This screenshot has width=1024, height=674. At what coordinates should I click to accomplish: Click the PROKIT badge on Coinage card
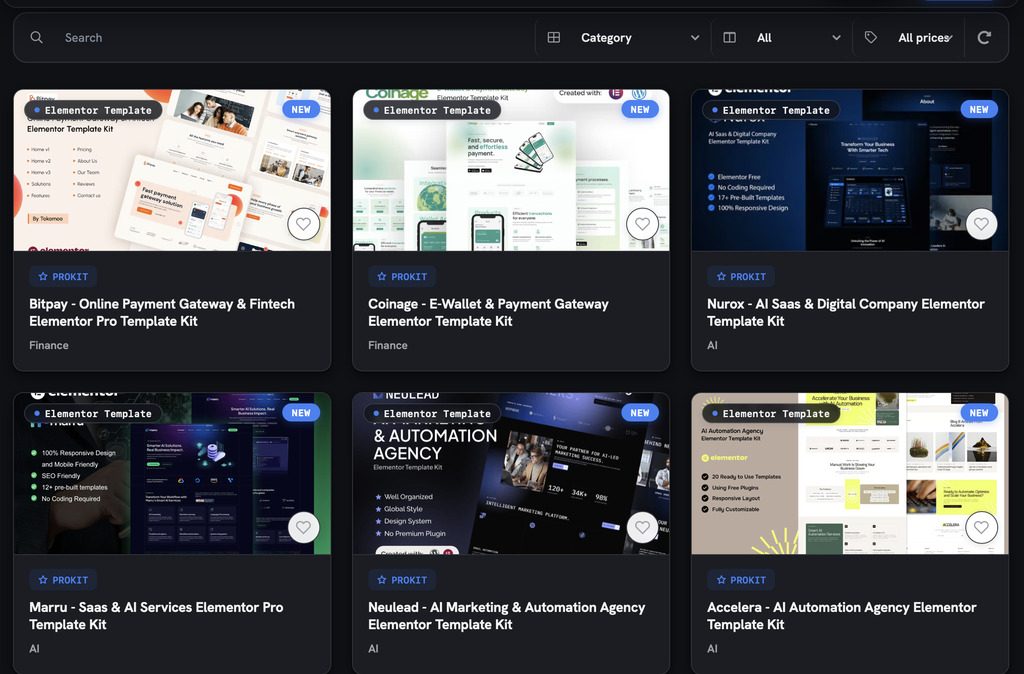point(402,277)
